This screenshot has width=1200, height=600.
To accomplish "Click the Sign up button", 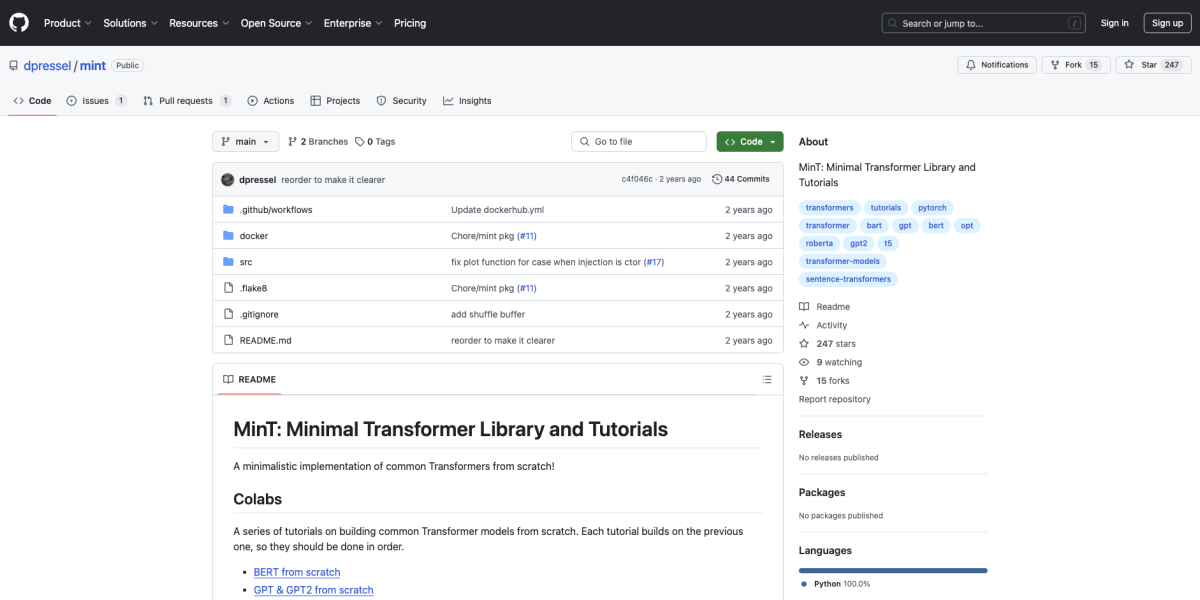I will point(1167,23).
